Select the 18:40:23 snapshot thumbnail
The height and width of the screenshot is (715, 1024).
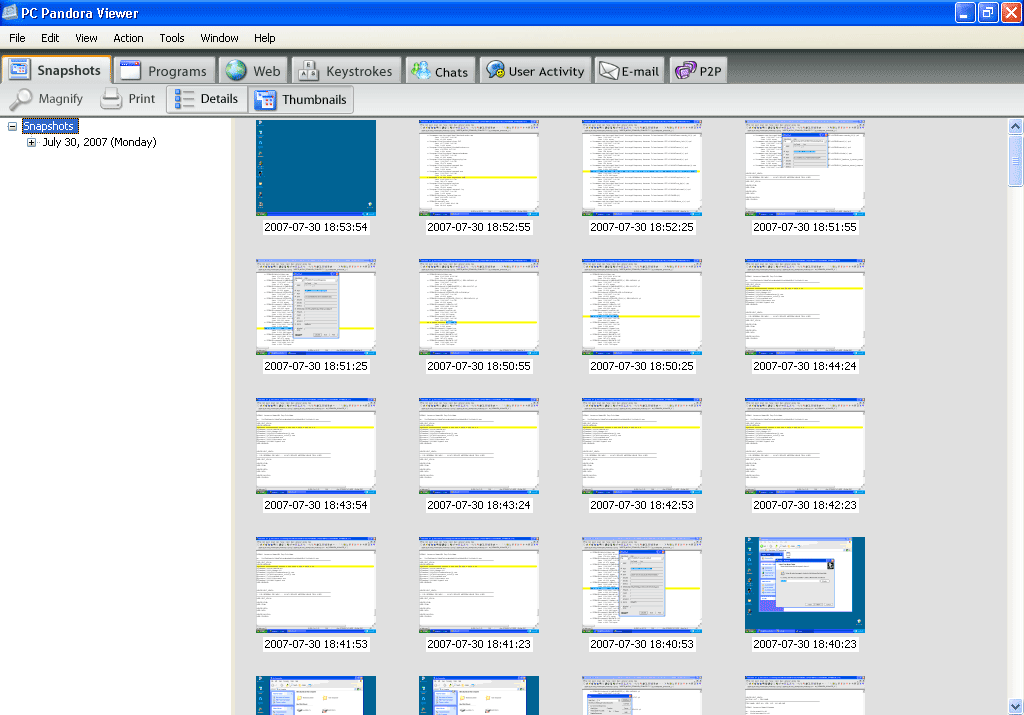pos(805,585)
